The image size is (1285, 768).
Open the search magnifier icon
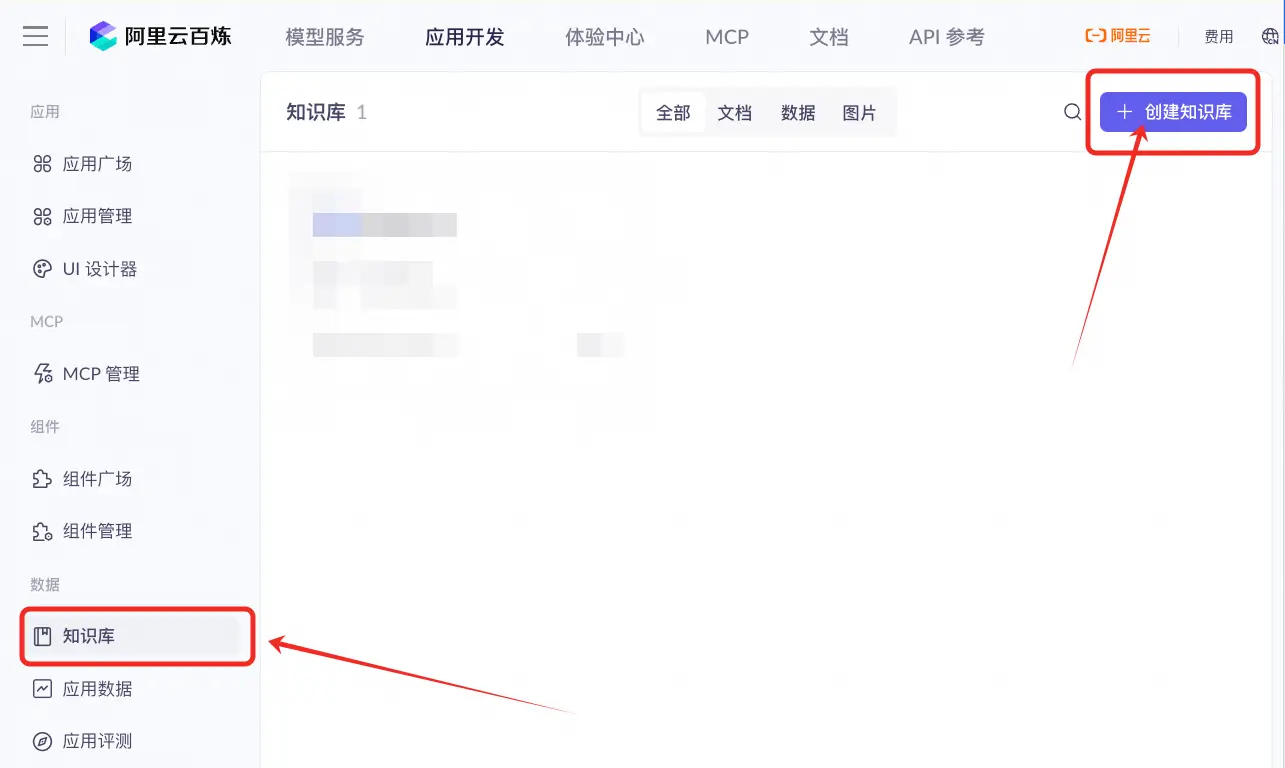click(x=1072, y=112)
